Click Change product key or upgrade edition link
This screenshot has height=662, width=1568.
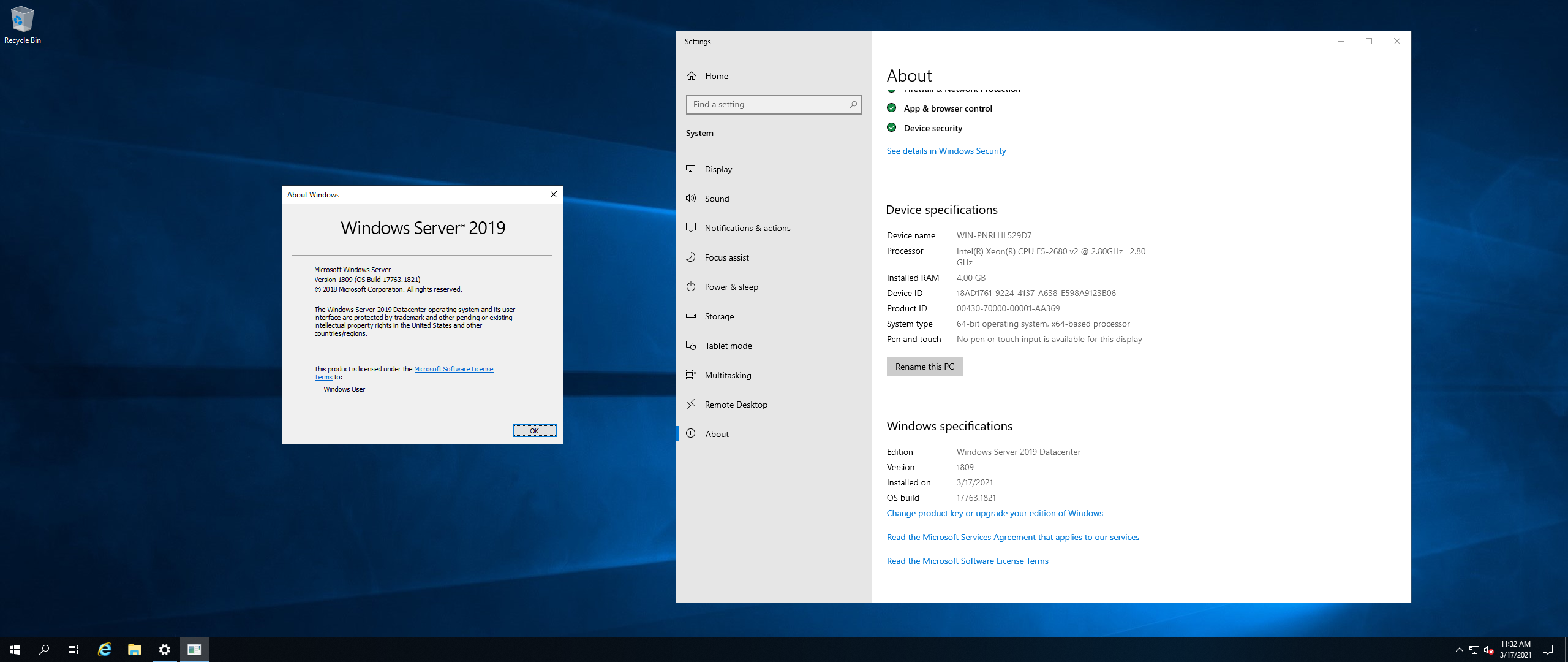tap(994, 513)
